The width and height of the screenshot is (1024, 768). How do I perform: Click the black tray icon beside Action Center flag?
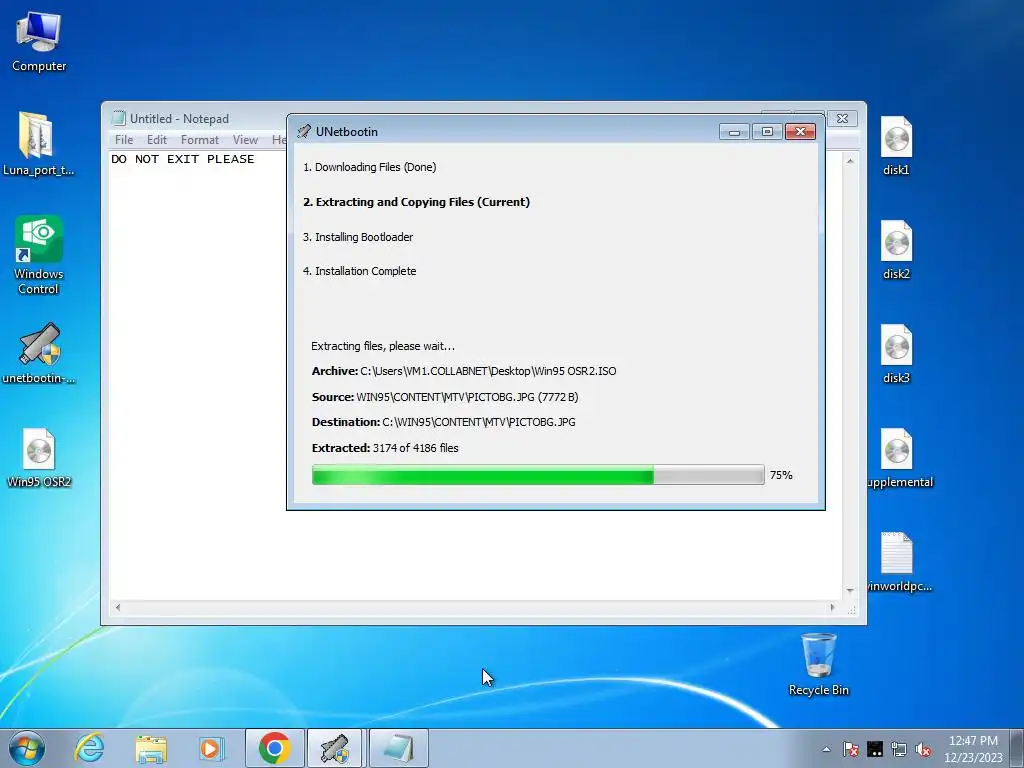(875, 749)
